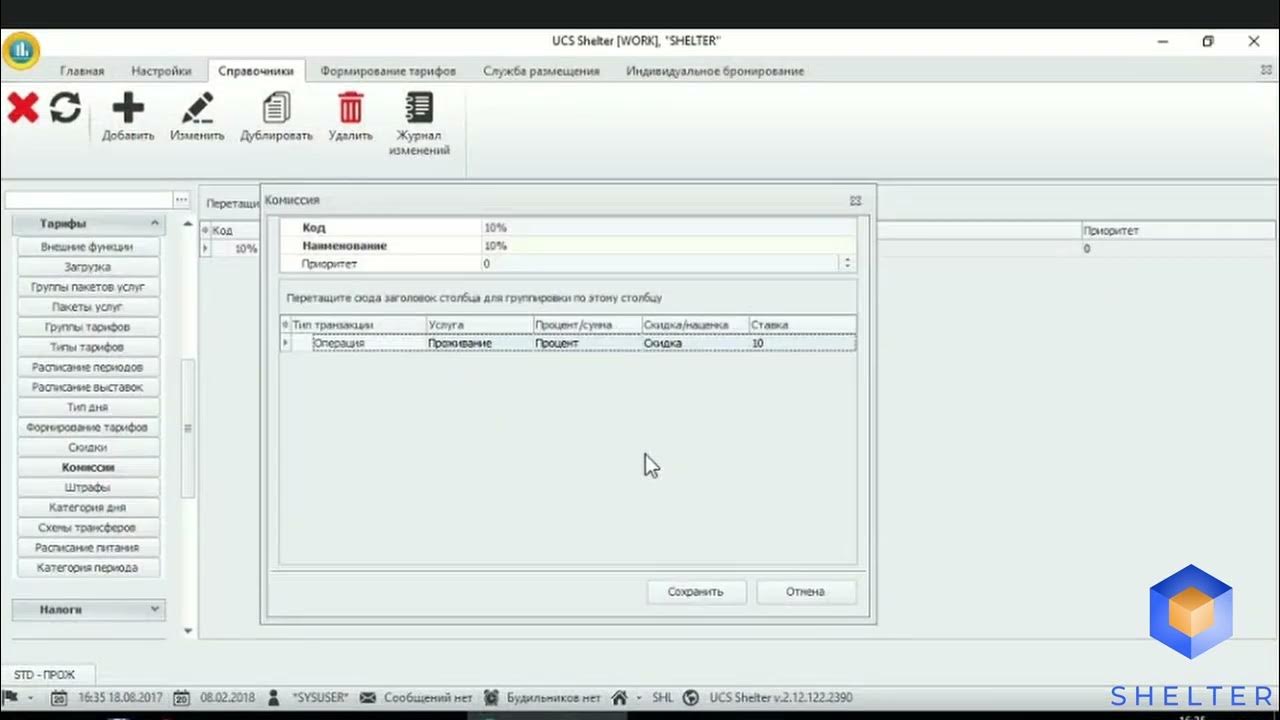Click the Отмена button

(805, 591)
